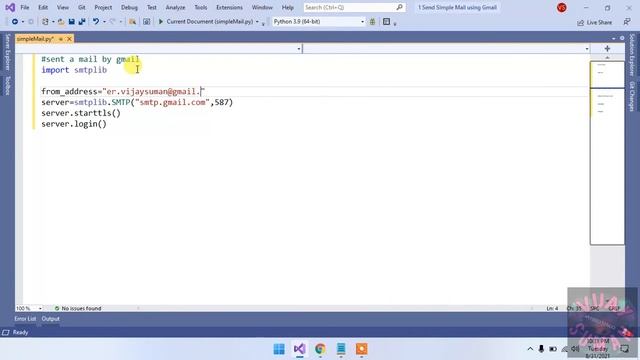Close the simpleMail.py tab

69,39
